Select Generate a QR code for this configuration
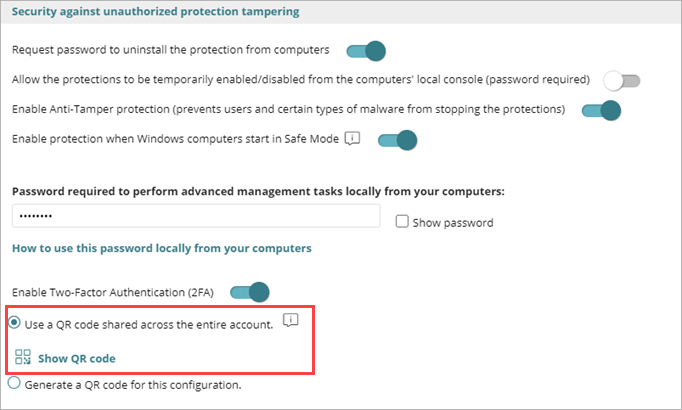Viewport: 682px width, 410px height. pyautogui.click(x=14, y=383)
